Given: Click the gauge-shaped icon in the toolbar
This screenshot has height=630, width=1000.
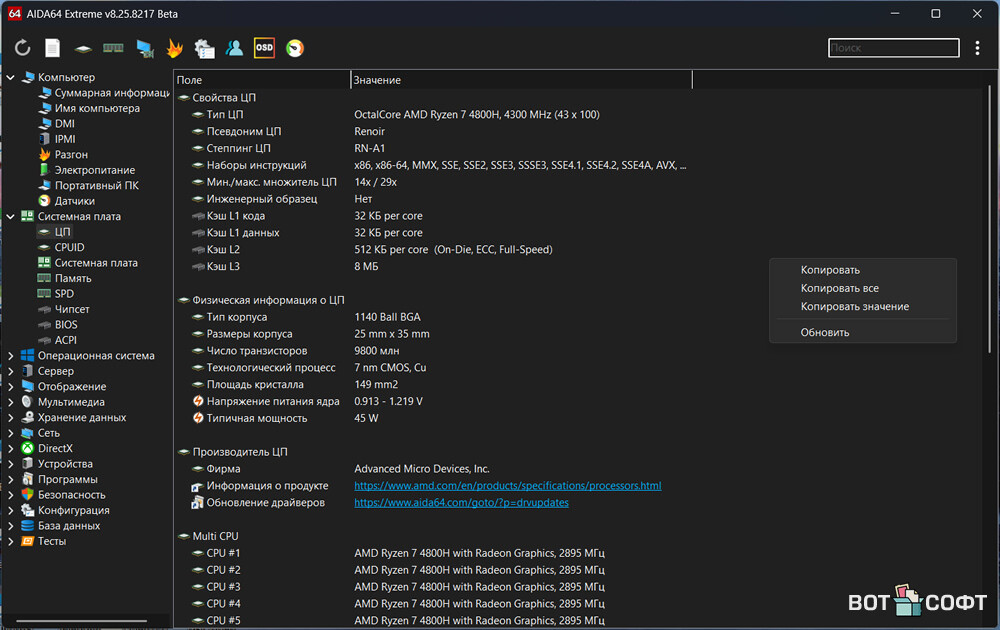Looking at the screenshot, I should click(295, 48).
